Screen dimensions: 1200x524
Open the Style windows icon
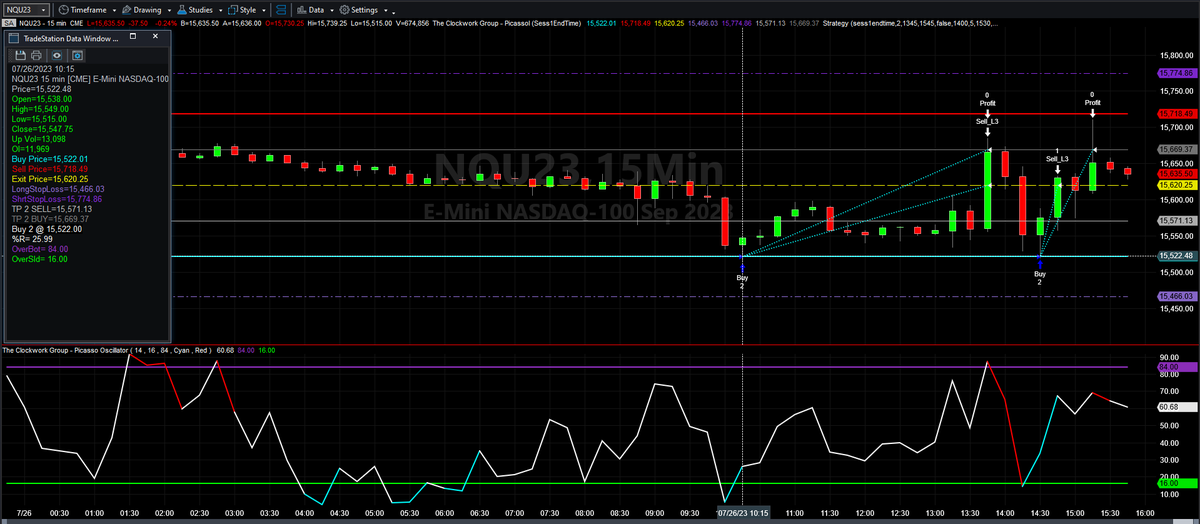tap(232, 10)
